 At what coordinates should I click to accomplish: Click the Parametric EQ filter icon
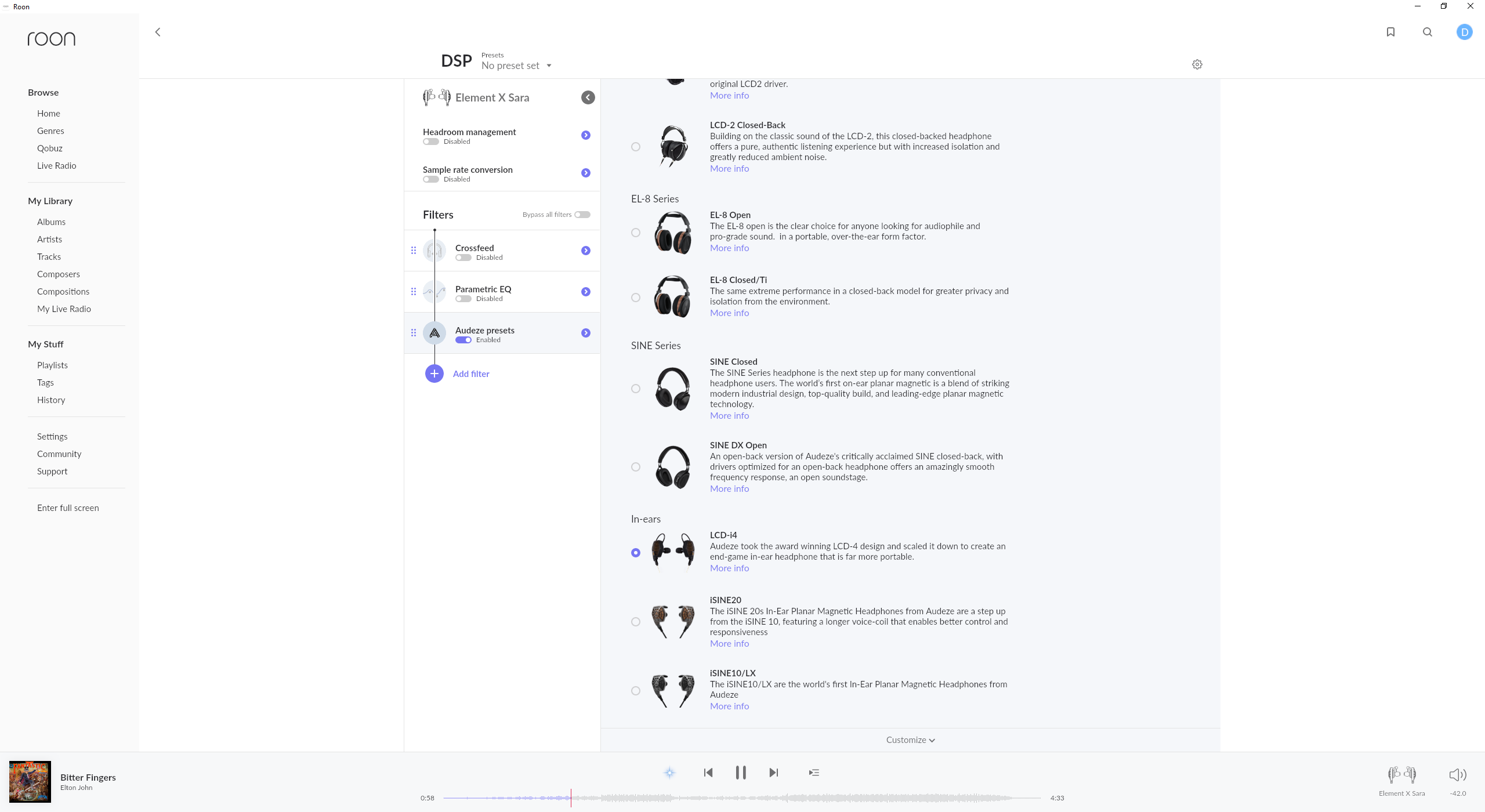[x=434, y=292]
